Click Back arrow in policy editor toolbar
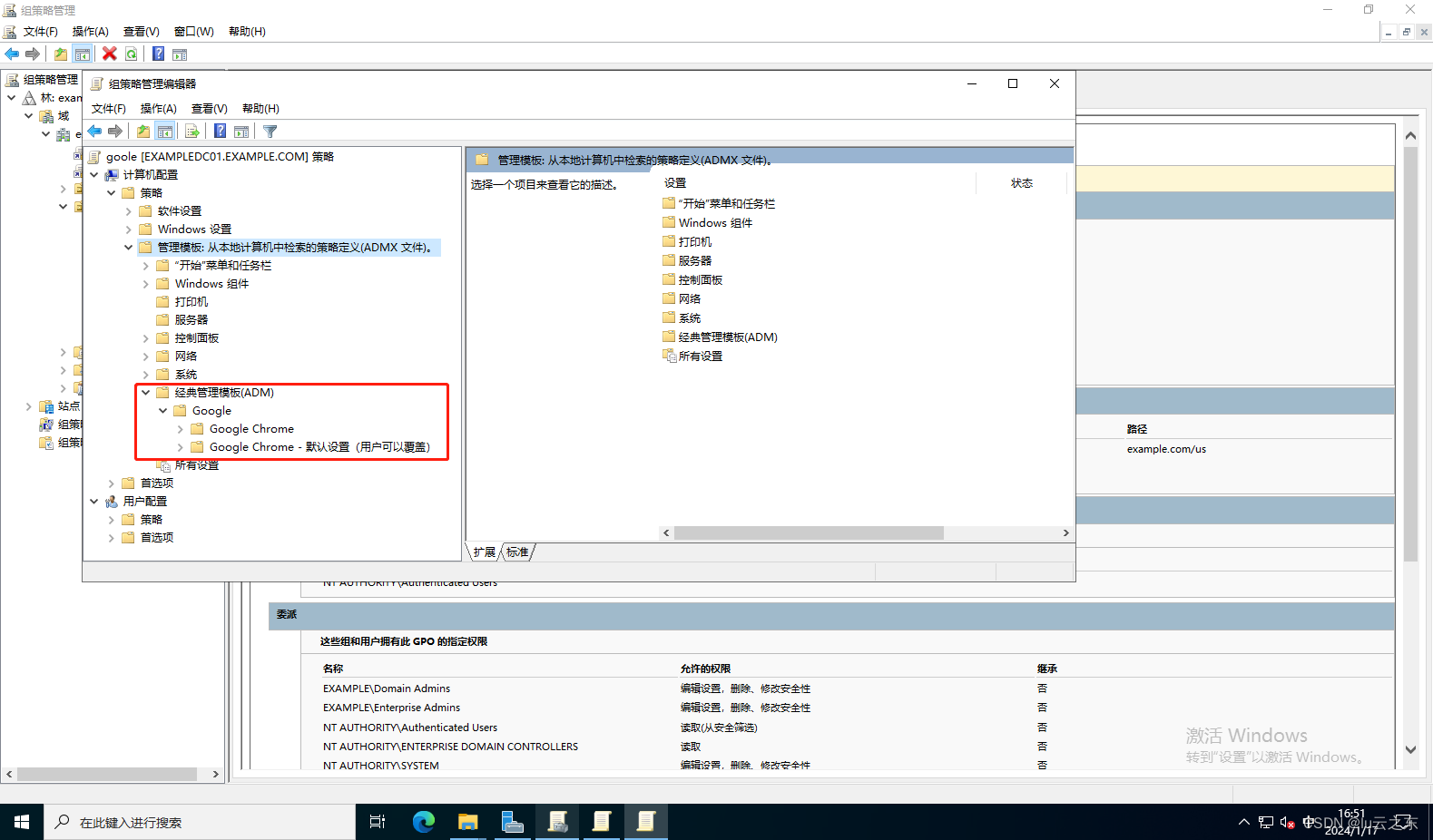The height and width of the screenshot is (840, 1433). point(94,132)
